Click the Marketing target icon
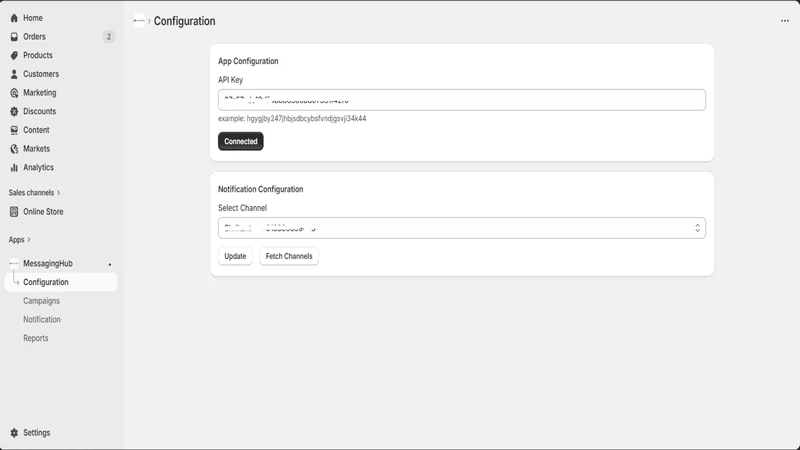 [x=14, y=93]
